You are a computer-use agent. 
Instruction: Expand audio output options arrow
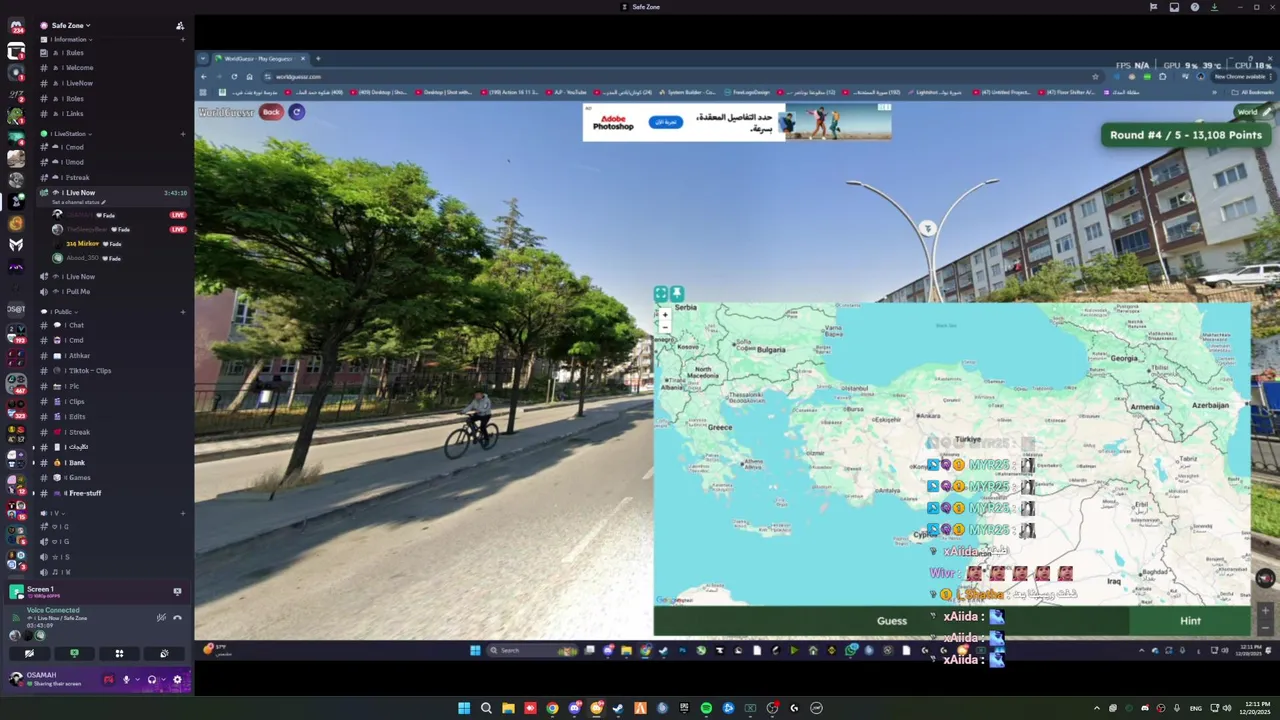click(162, 680)
